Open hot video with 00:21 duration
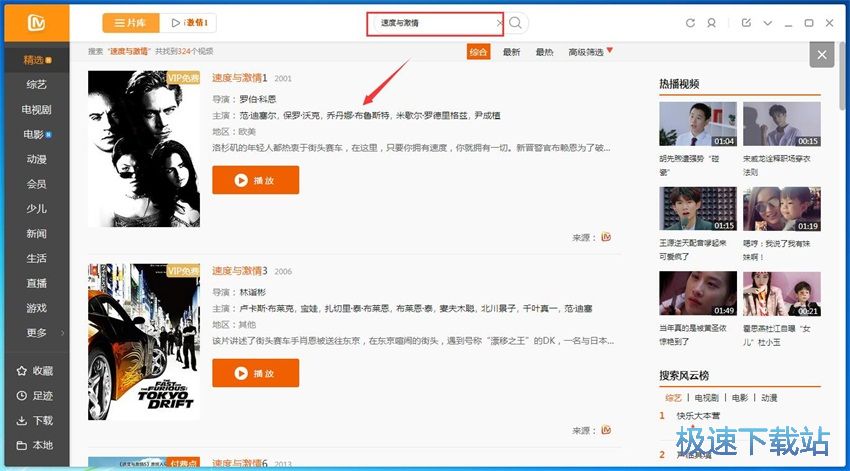850x471 pixels. coord(782,294)
